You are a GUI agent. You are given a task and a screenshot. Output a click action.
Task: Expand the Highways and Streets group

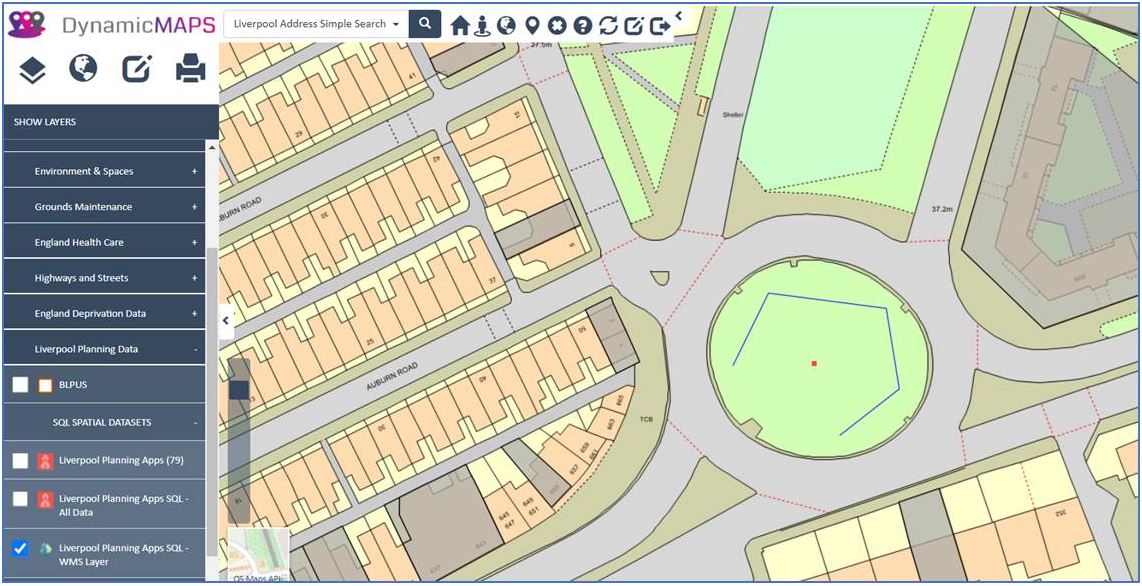[x=106, y=278]
